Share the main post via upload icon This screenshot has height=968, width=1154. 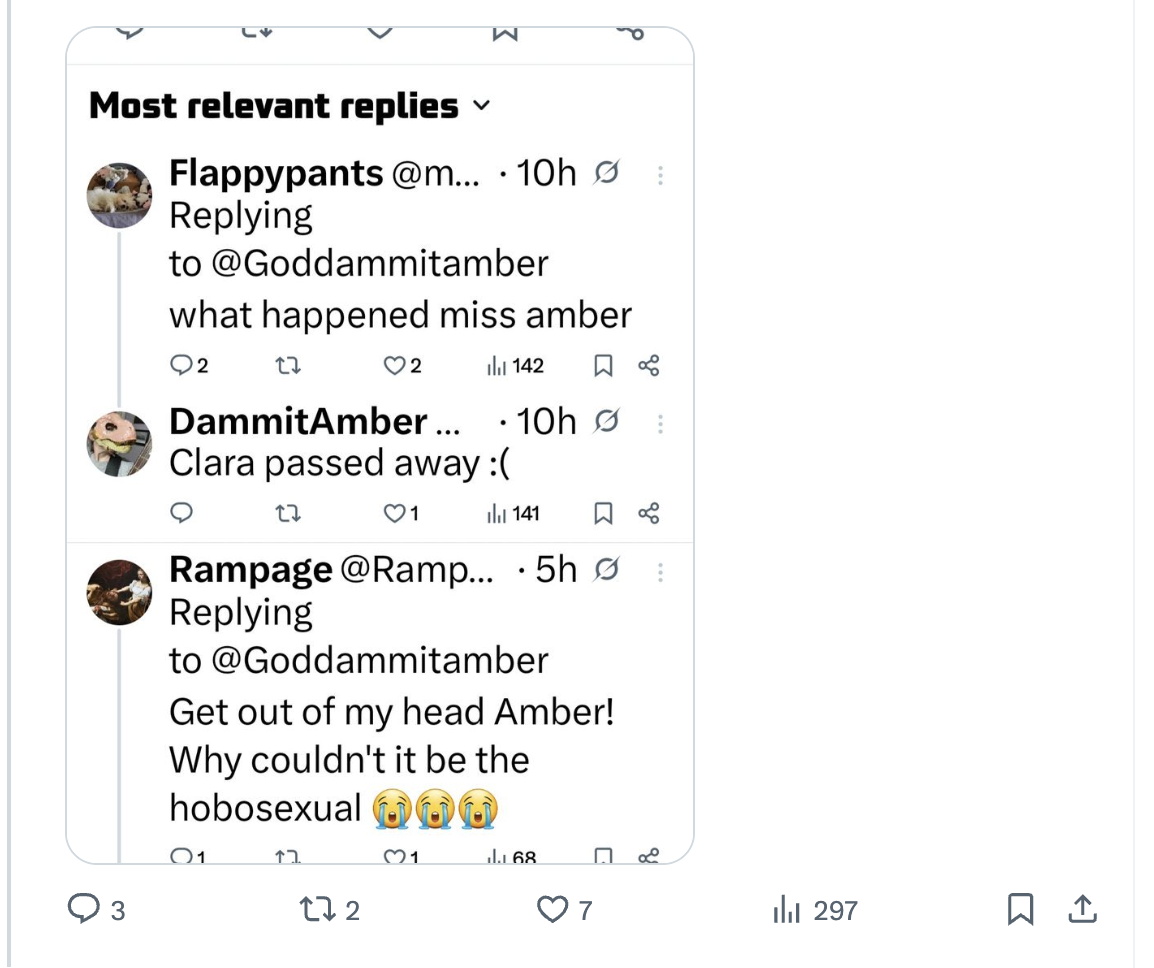[1082, 909]
